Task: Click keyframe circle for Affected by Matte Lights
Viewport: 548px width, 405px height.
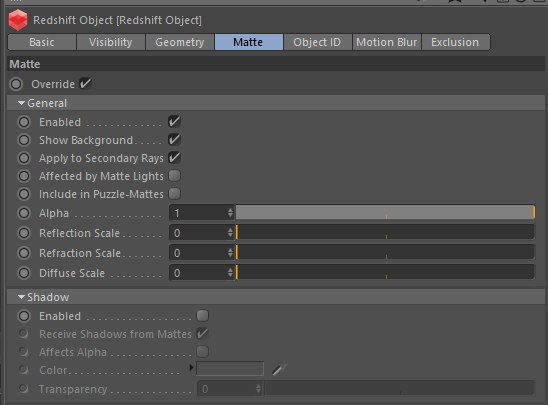Action: 24,176
